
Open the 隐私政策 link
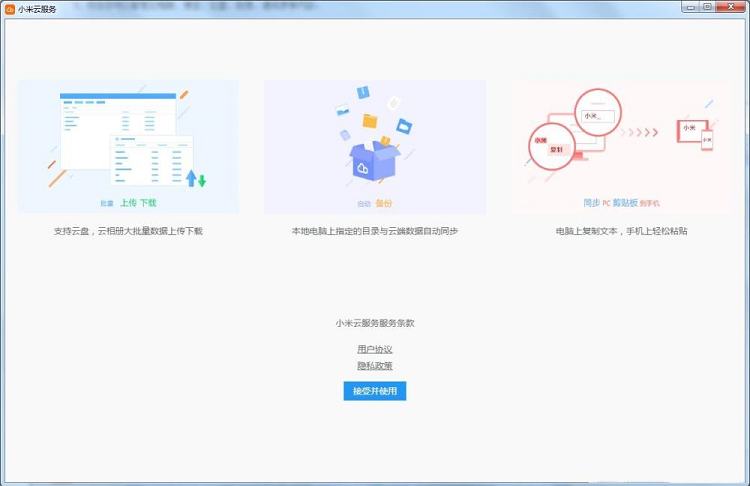click(375, 365)
